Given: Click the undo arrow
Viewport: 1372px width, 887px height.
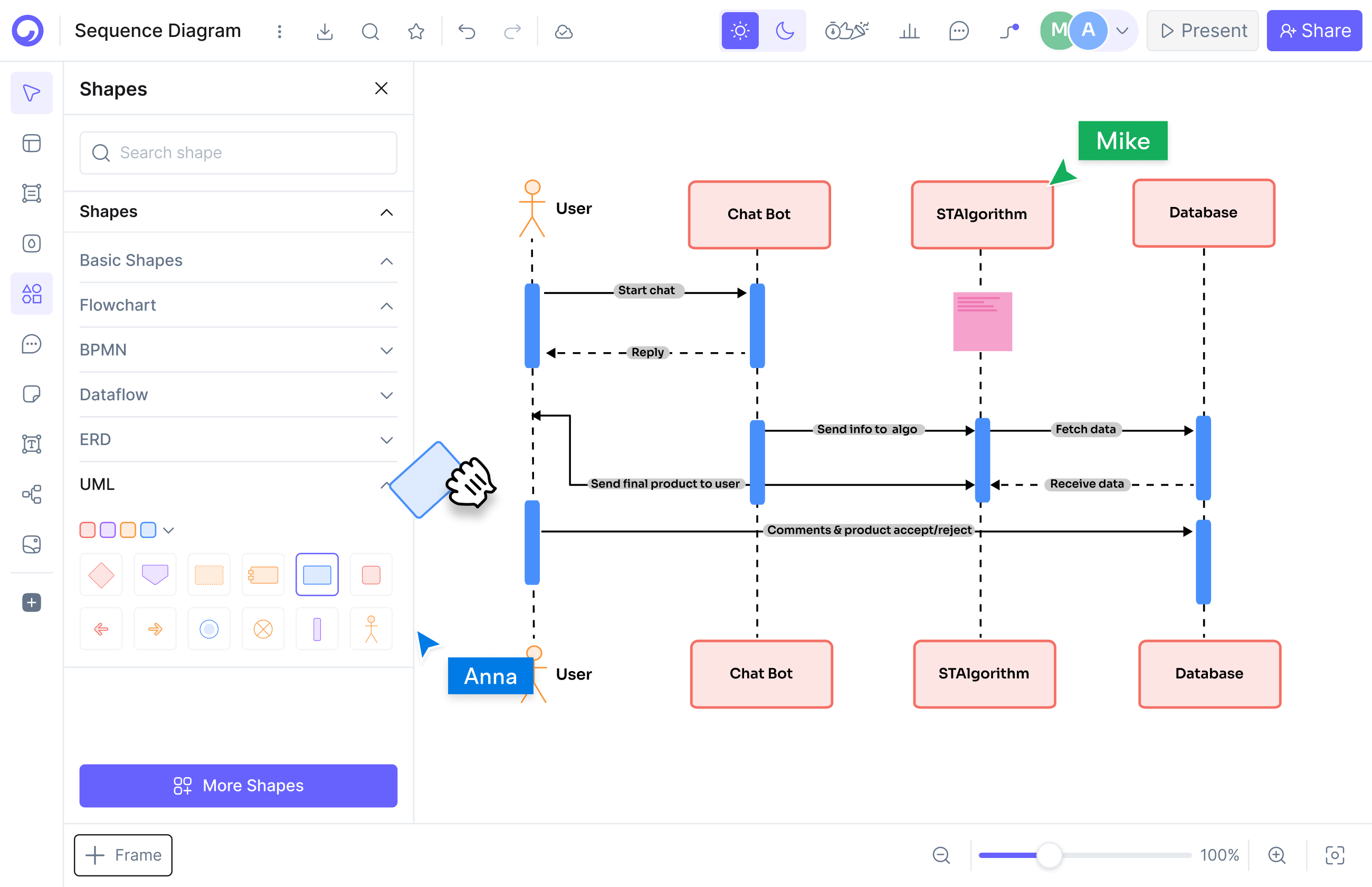Looking at the screenshot, I should [466, 31].
